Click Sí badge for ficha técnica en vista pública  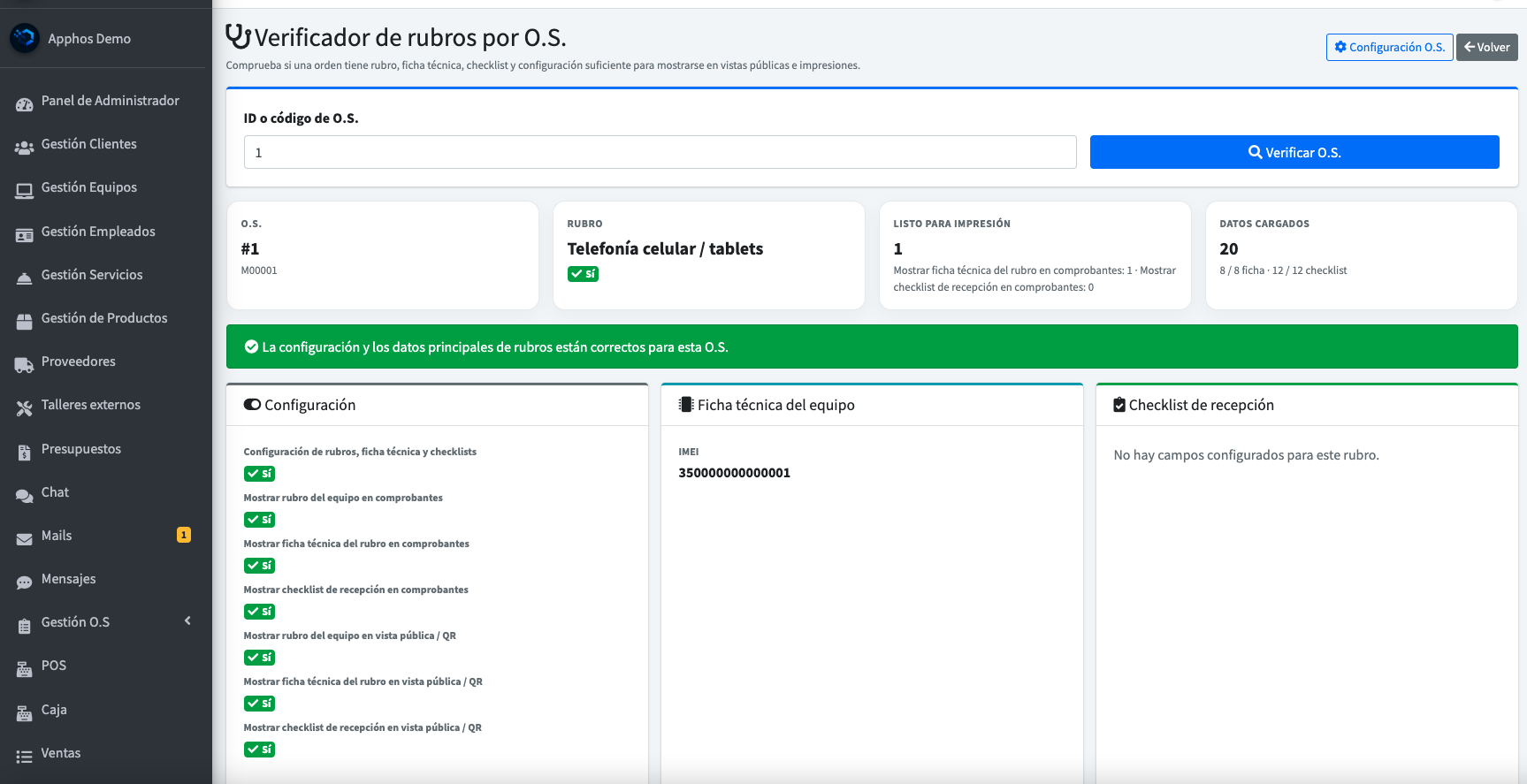[260, 704]
